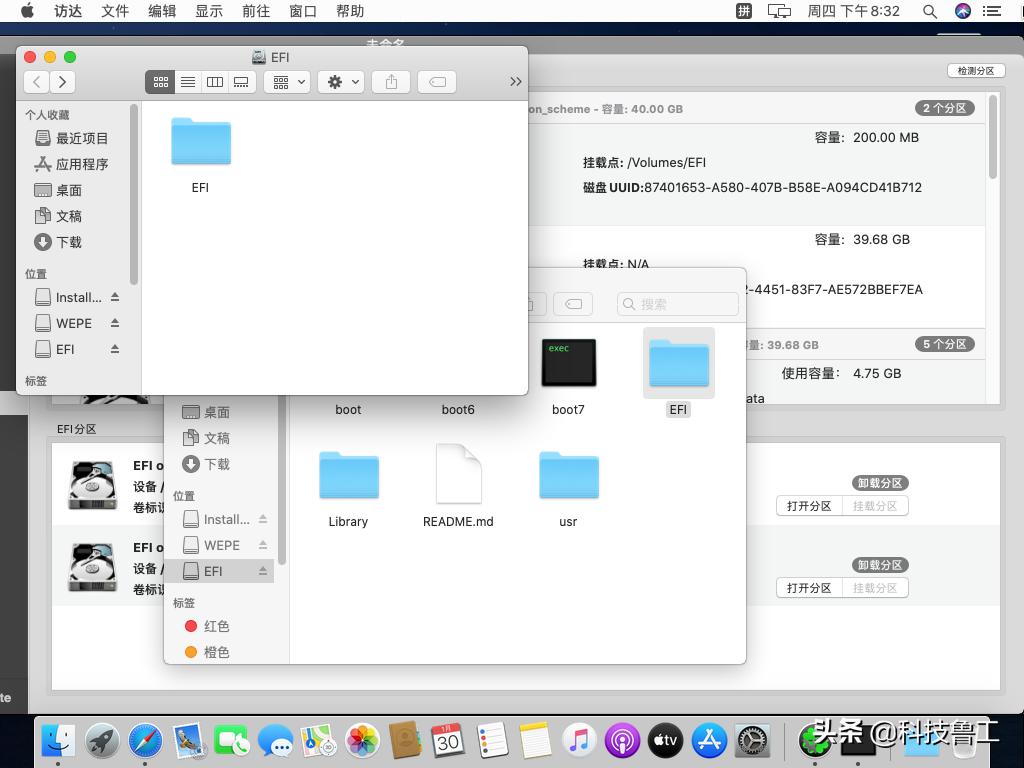Image resolution: width=1024 pixels, height=768 pixels.
Task: Open the action gear dropdown menu
Action: (x=337, y=82)
